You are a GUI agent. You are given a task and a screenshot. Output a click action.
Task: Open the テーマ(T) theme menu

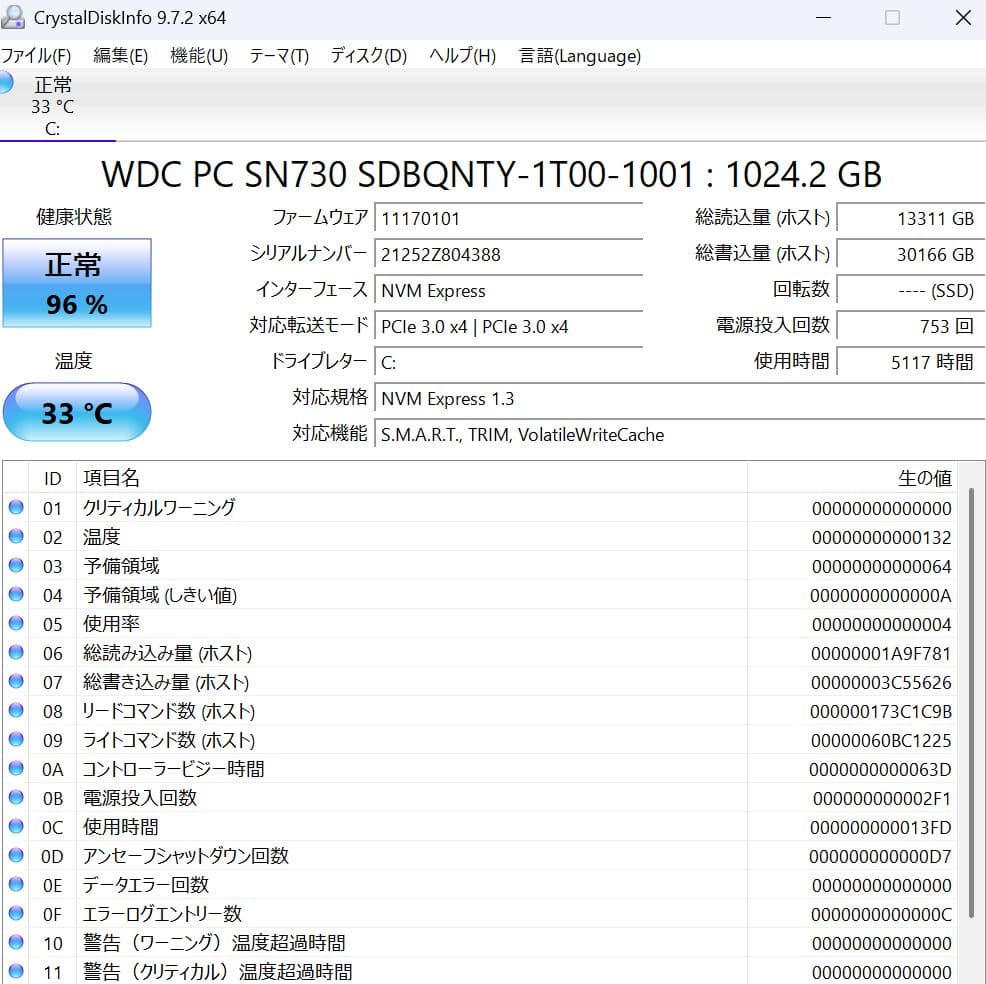277,56
